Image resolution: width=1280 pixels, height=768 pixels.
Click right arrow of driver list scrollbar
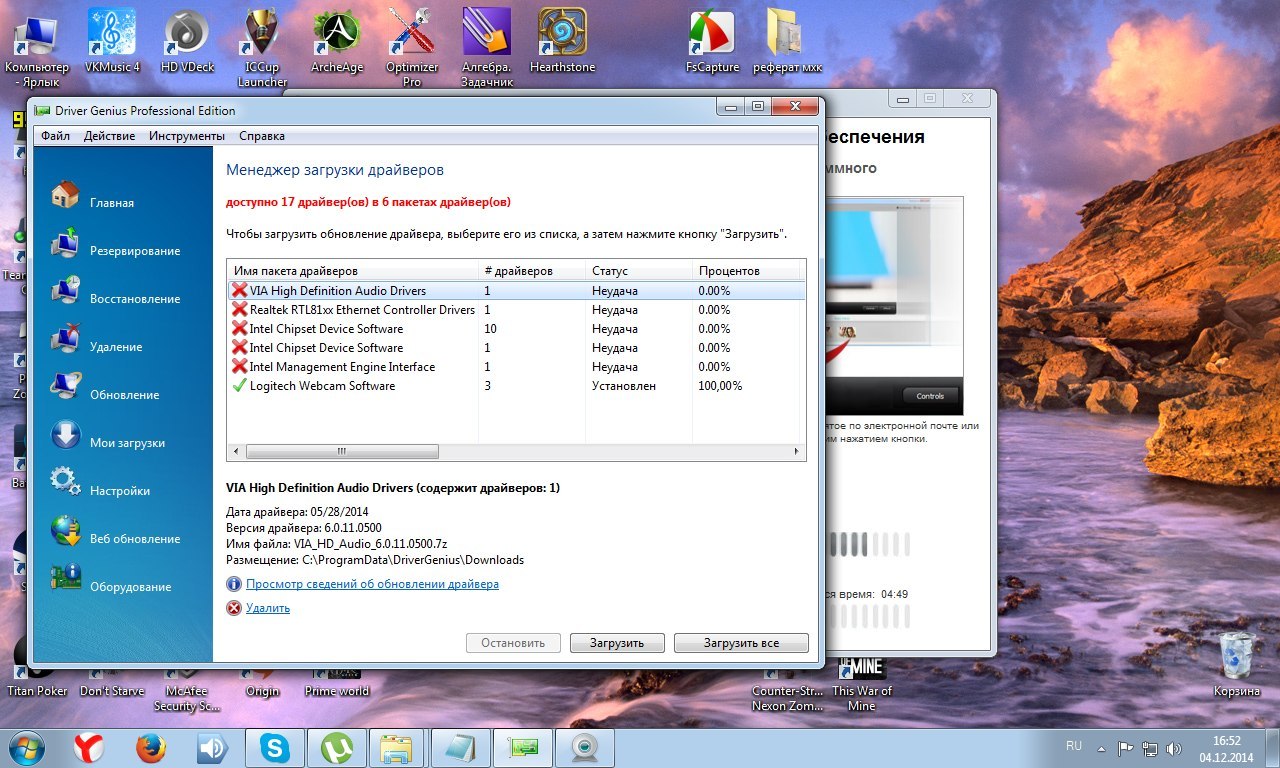click(798, 451)
